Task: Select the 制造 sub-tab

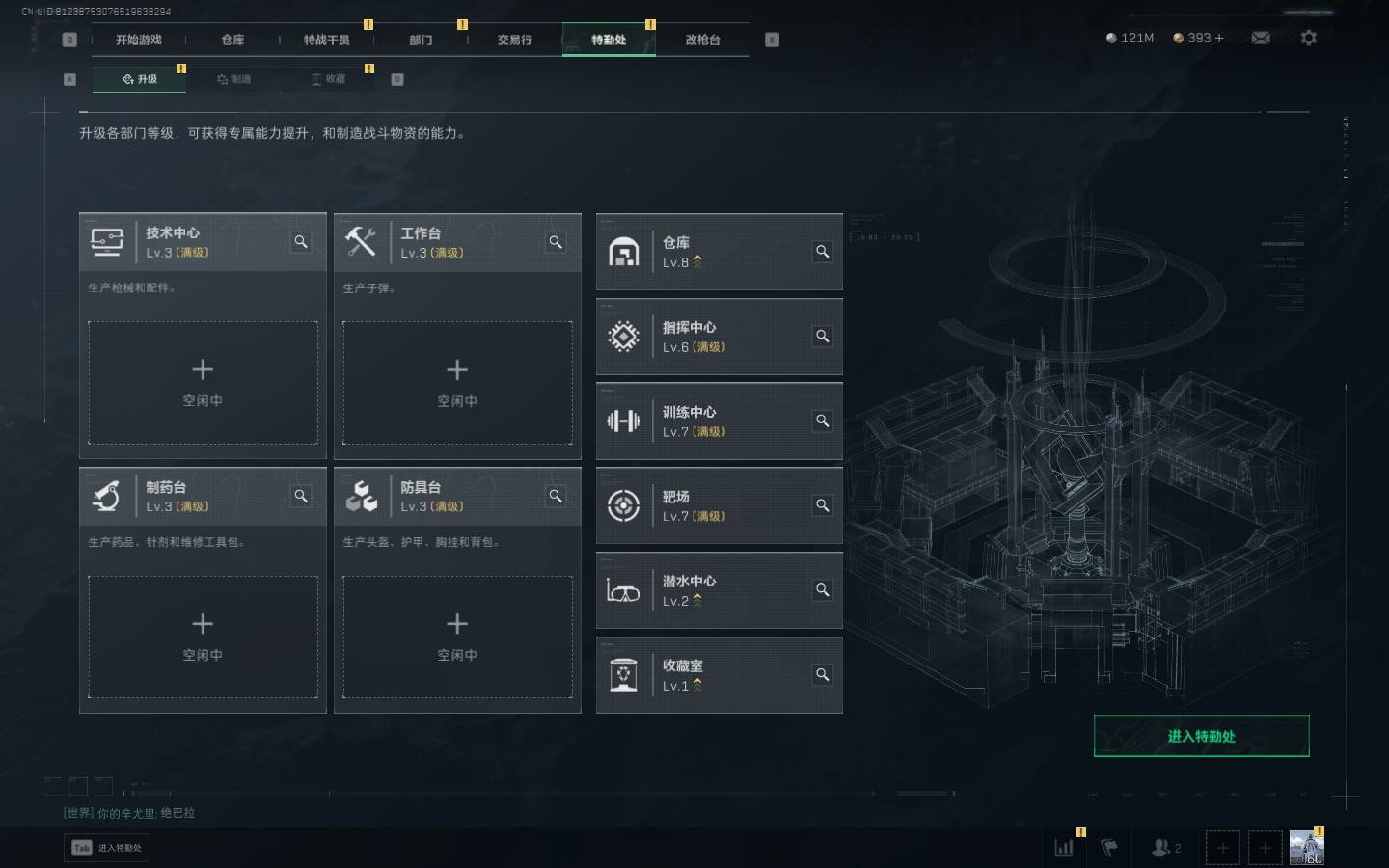Action: (x=233, y=79)
